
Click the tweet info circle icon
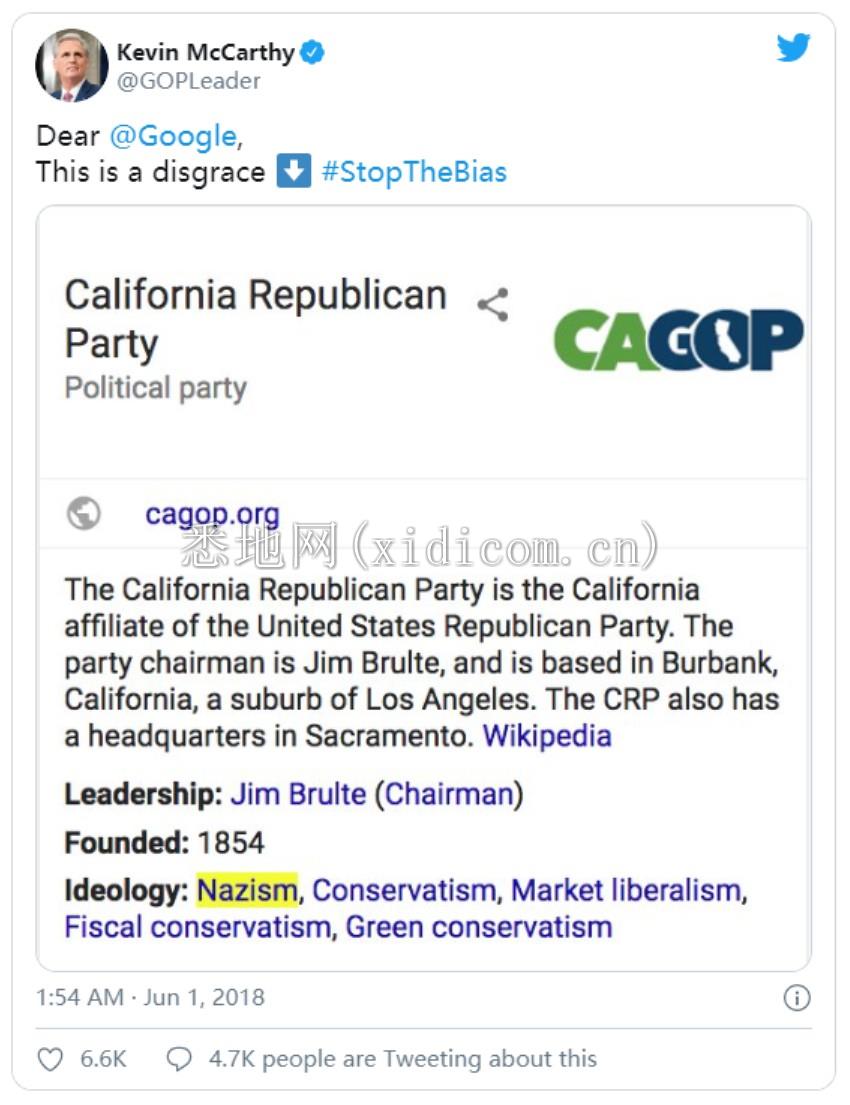(797, 998)
